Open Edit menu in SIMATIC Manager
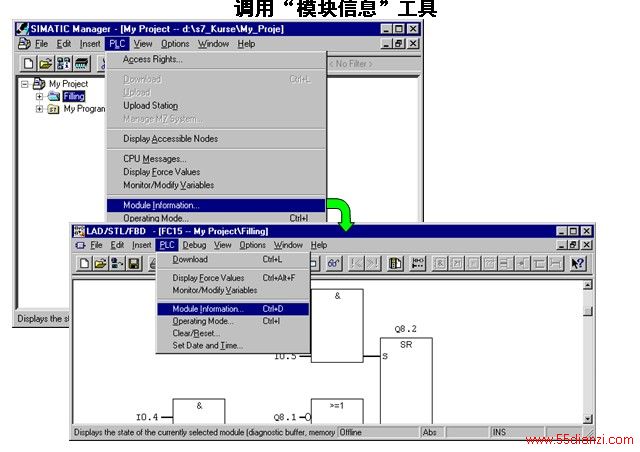Viewport: 640px width, 452px height. pos(64,44)
